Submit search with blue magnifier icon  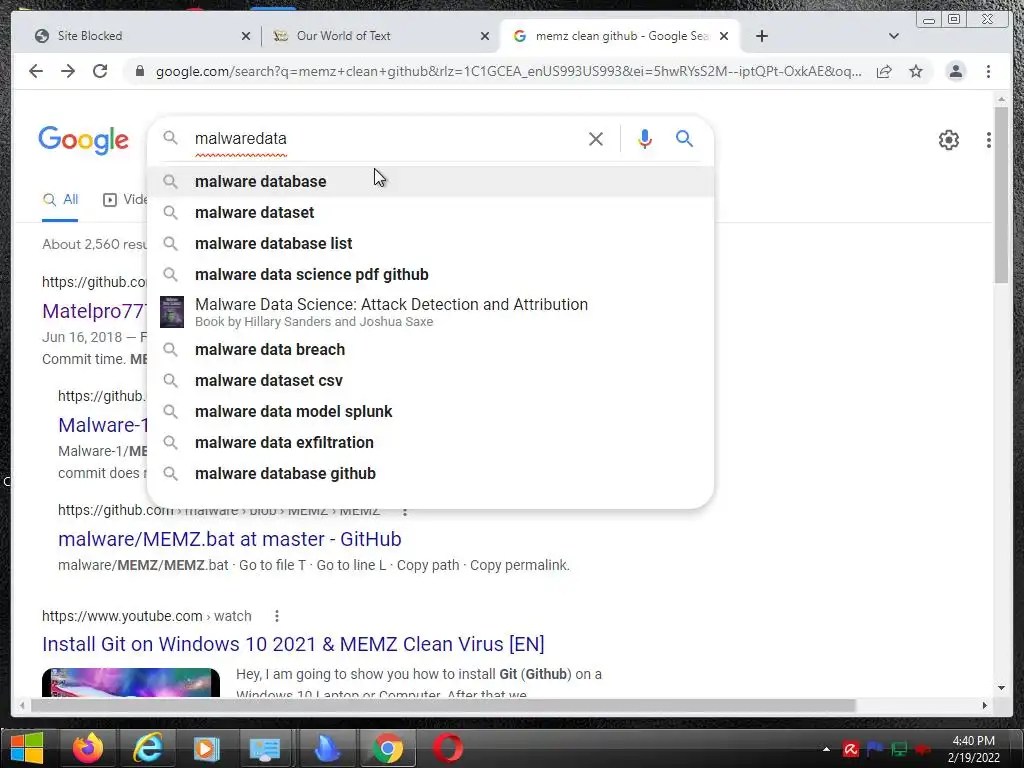(x=684, y=138)
